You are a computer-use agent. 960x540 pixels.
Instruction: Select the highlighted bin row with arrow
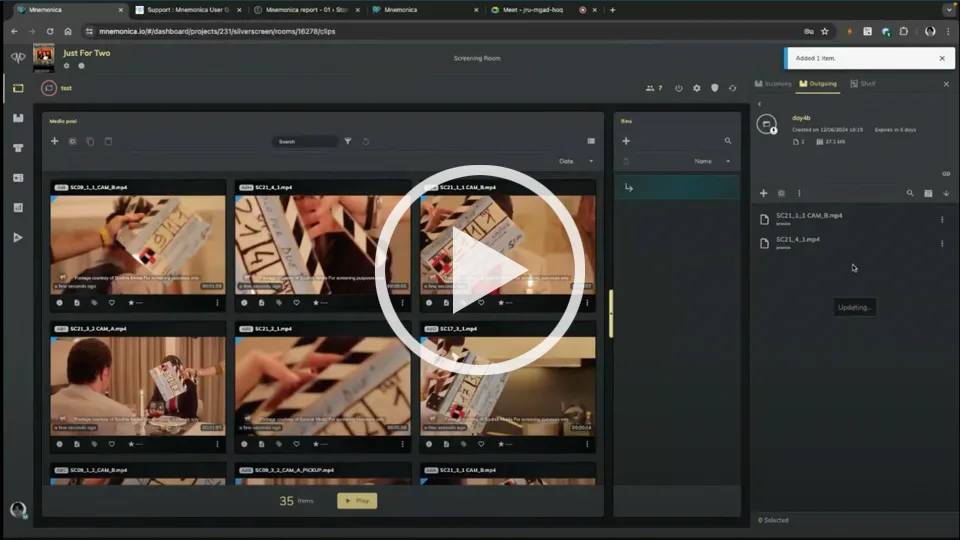pos(677,188)
